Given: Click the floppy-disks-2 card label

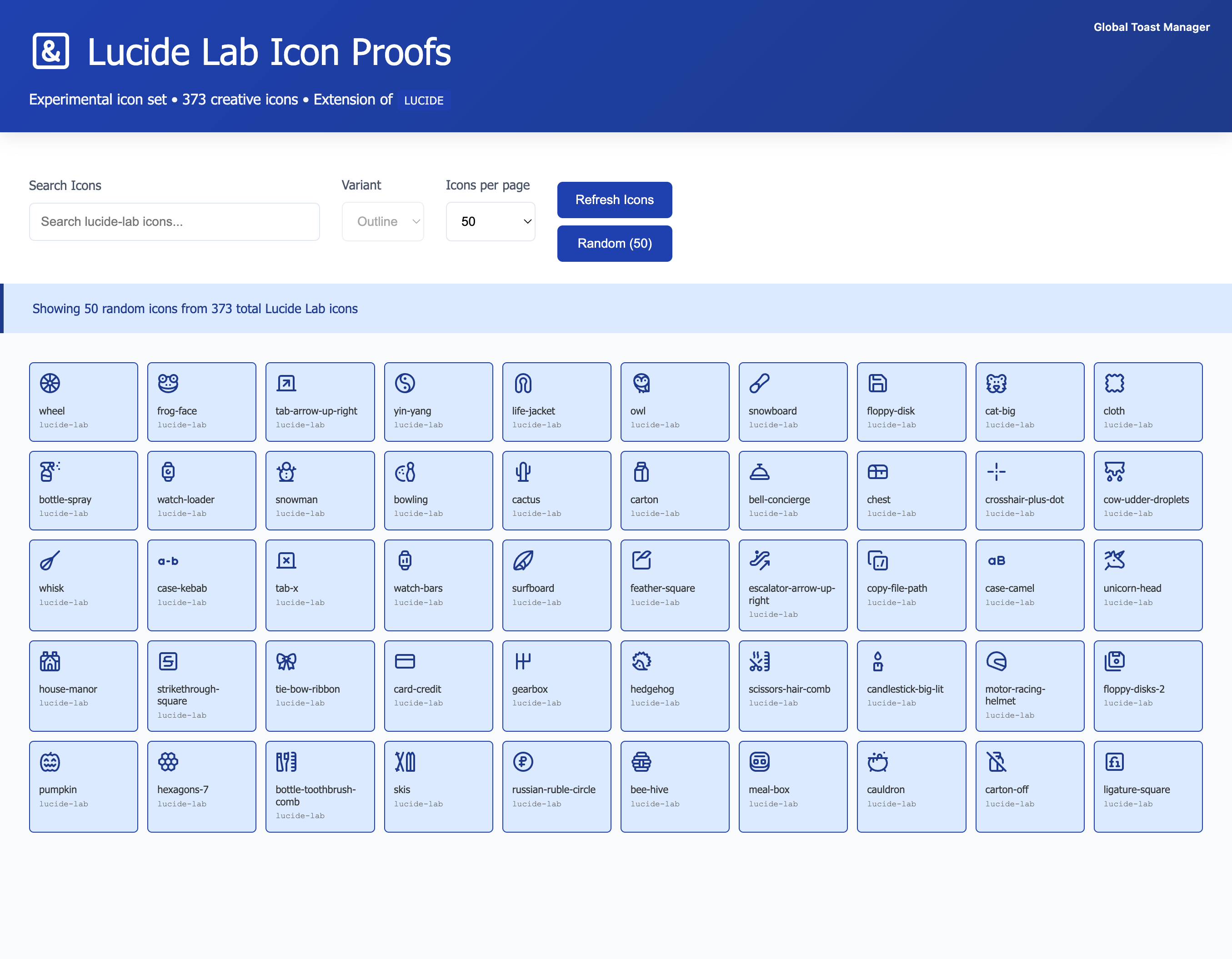Looking at the screenshot, I should pyautogui.click(x=1133, y=689).
